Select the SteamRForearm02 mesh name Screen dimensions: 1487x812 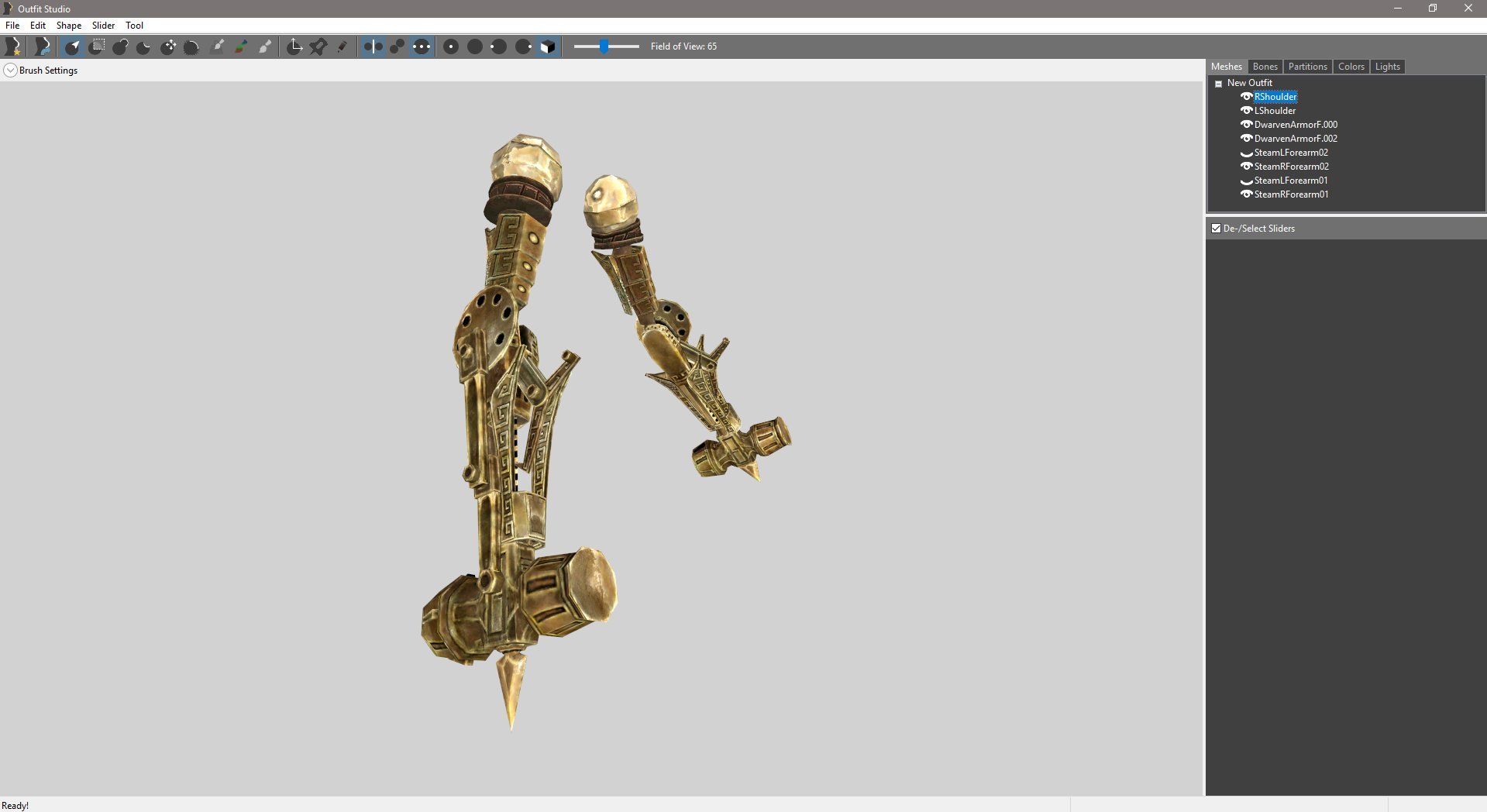1292,167
